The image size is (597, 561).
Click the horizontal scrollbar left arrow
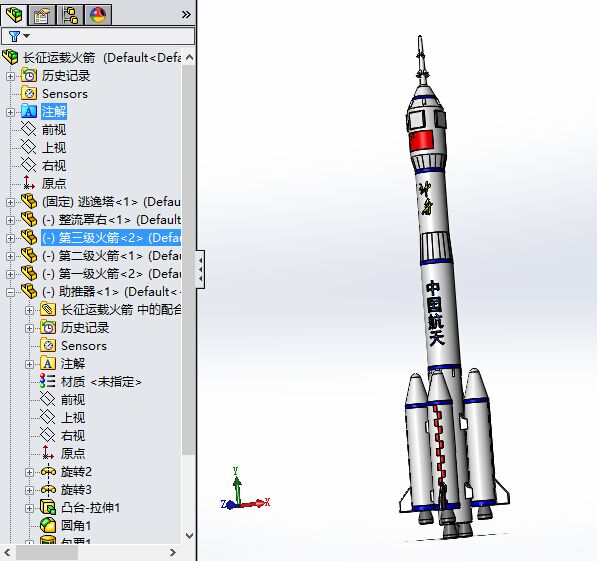point(7,552)
